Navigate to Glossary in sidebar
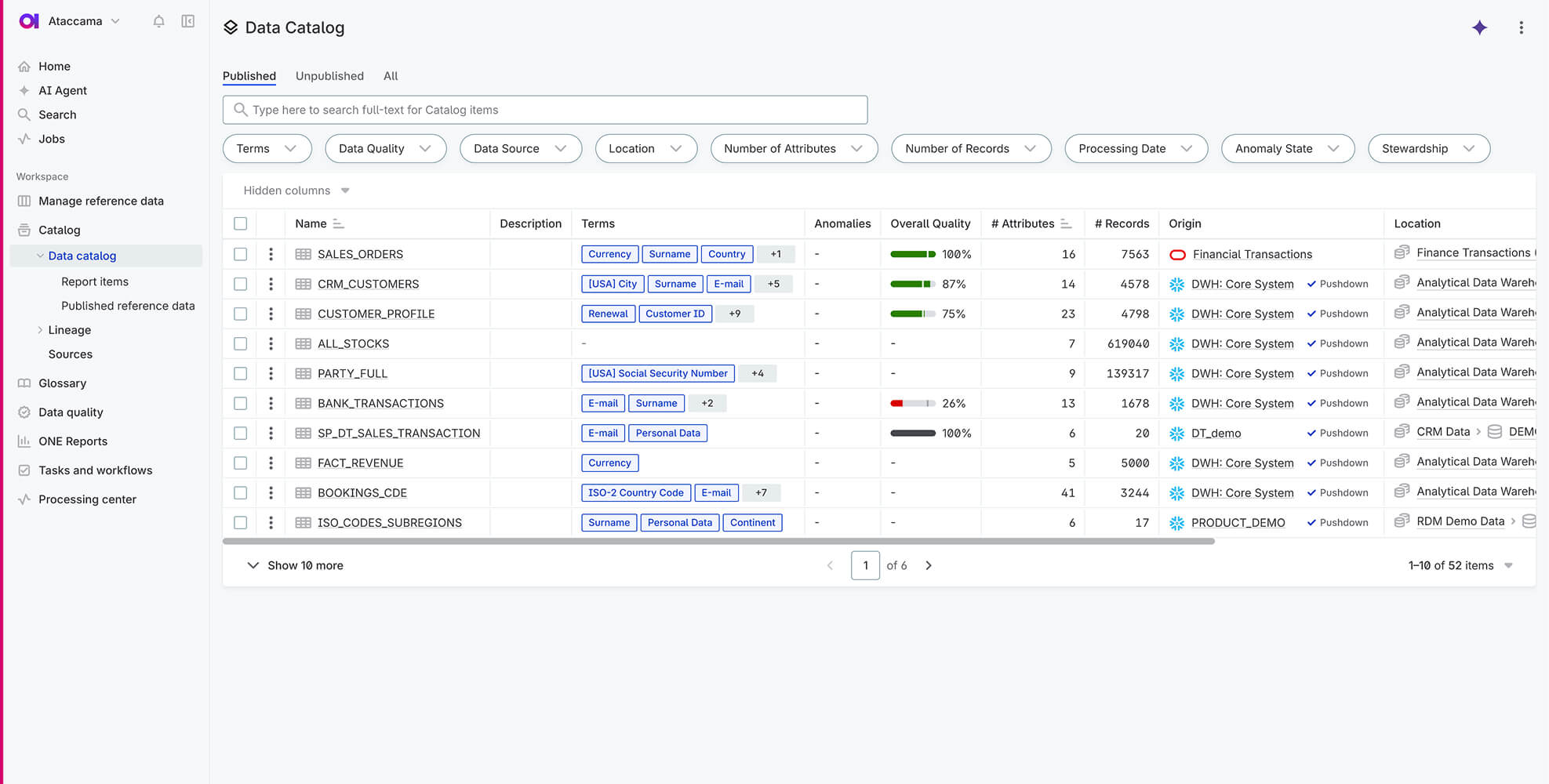The image size is (1549, 784). point(62,383)
